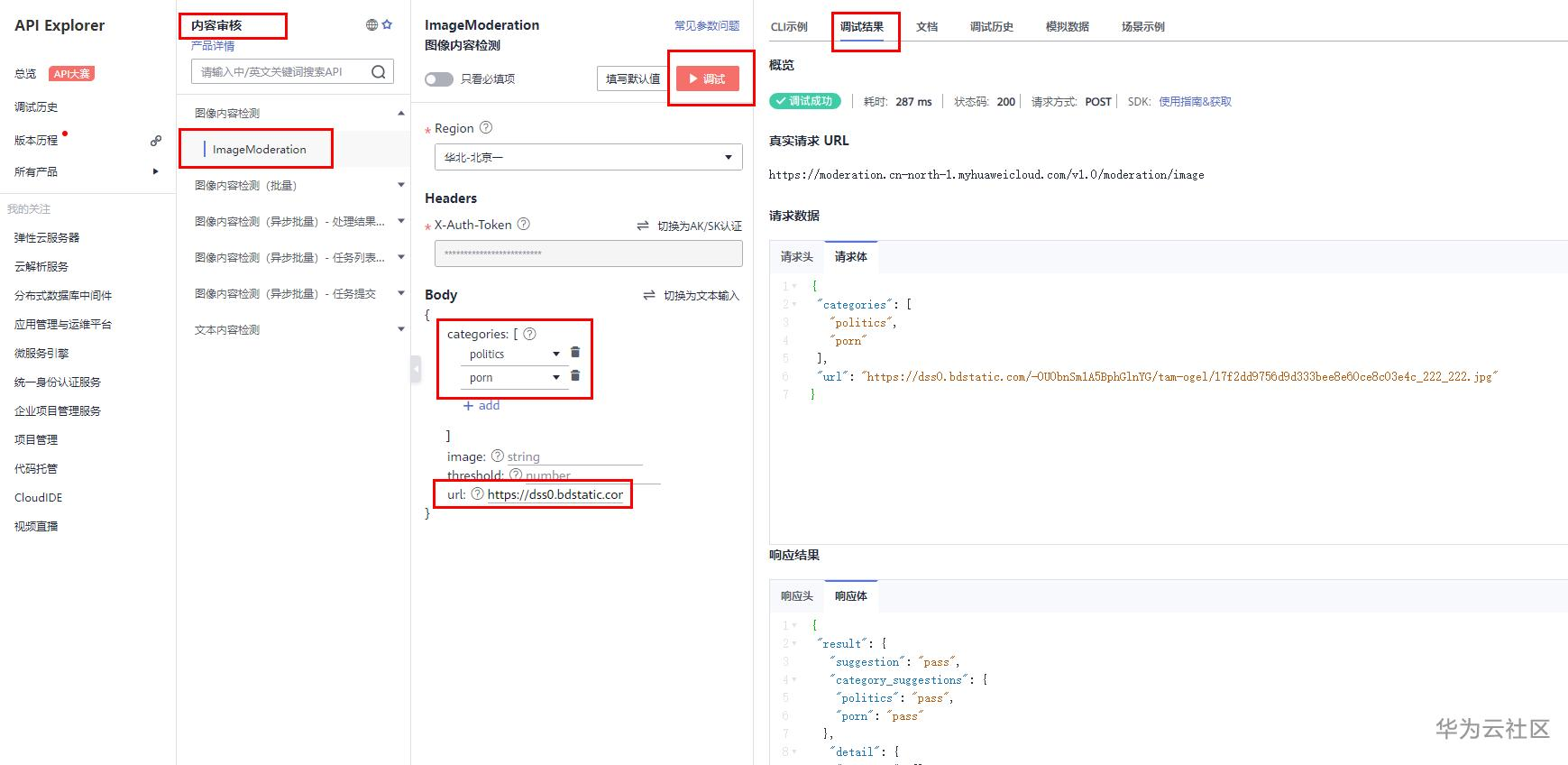The image size is (1568, 765).
Task: Switch Body to text input (切换为文本输入)
Action: pos(691,295)
